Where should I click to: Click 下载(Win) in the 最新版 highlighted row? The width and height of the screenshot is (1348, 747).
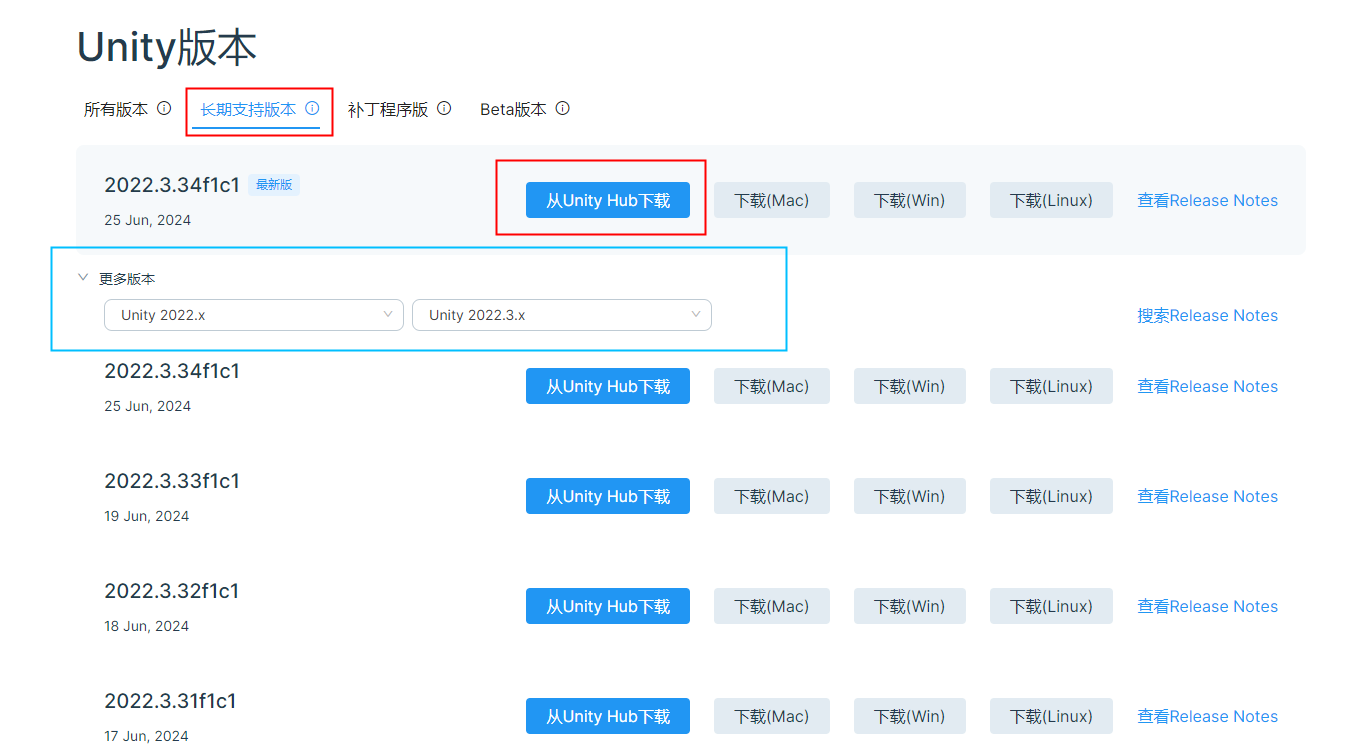(x=910, y=200)
